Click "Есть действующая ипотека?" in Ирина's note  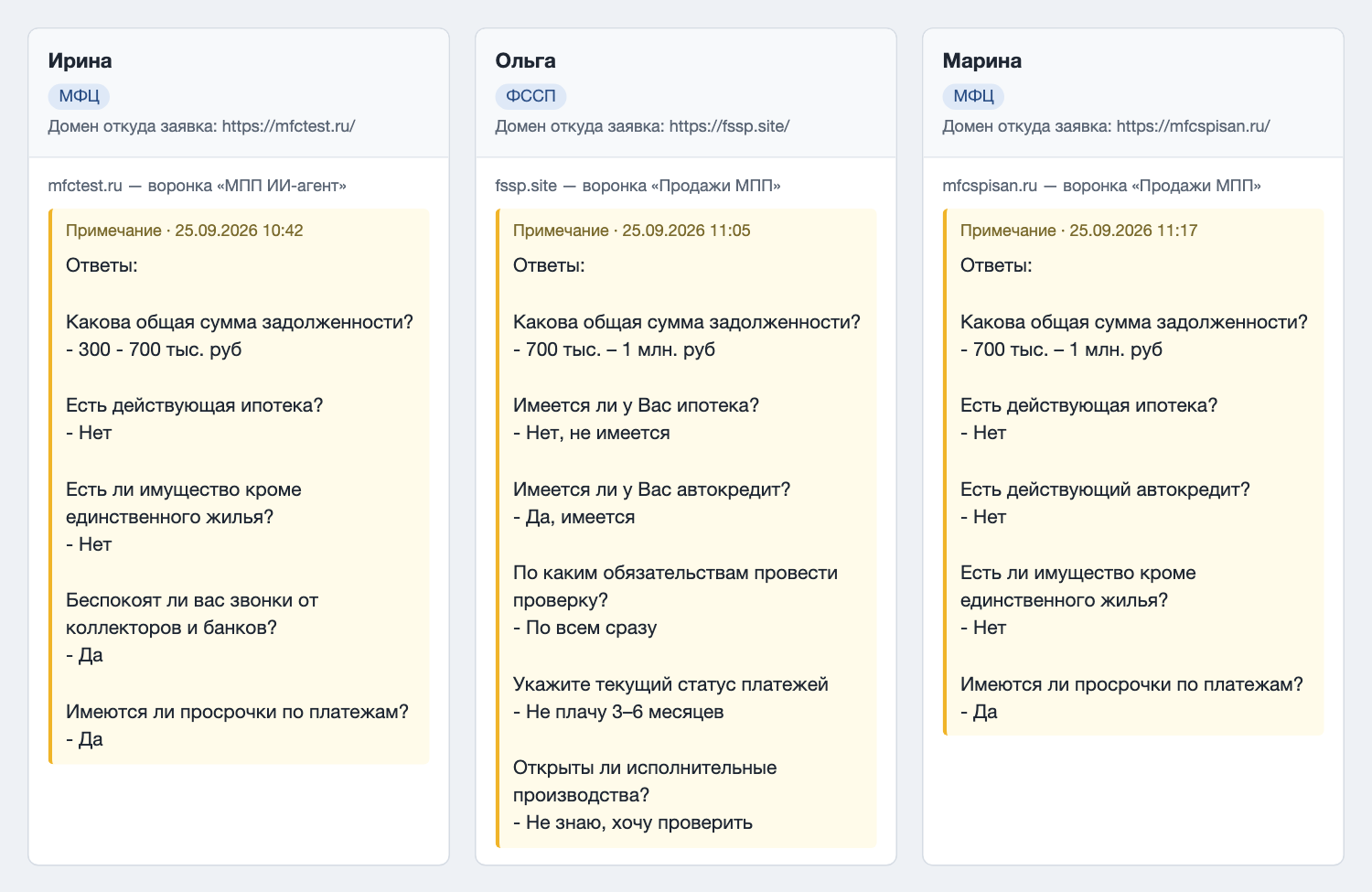click(x=195, y=405)
